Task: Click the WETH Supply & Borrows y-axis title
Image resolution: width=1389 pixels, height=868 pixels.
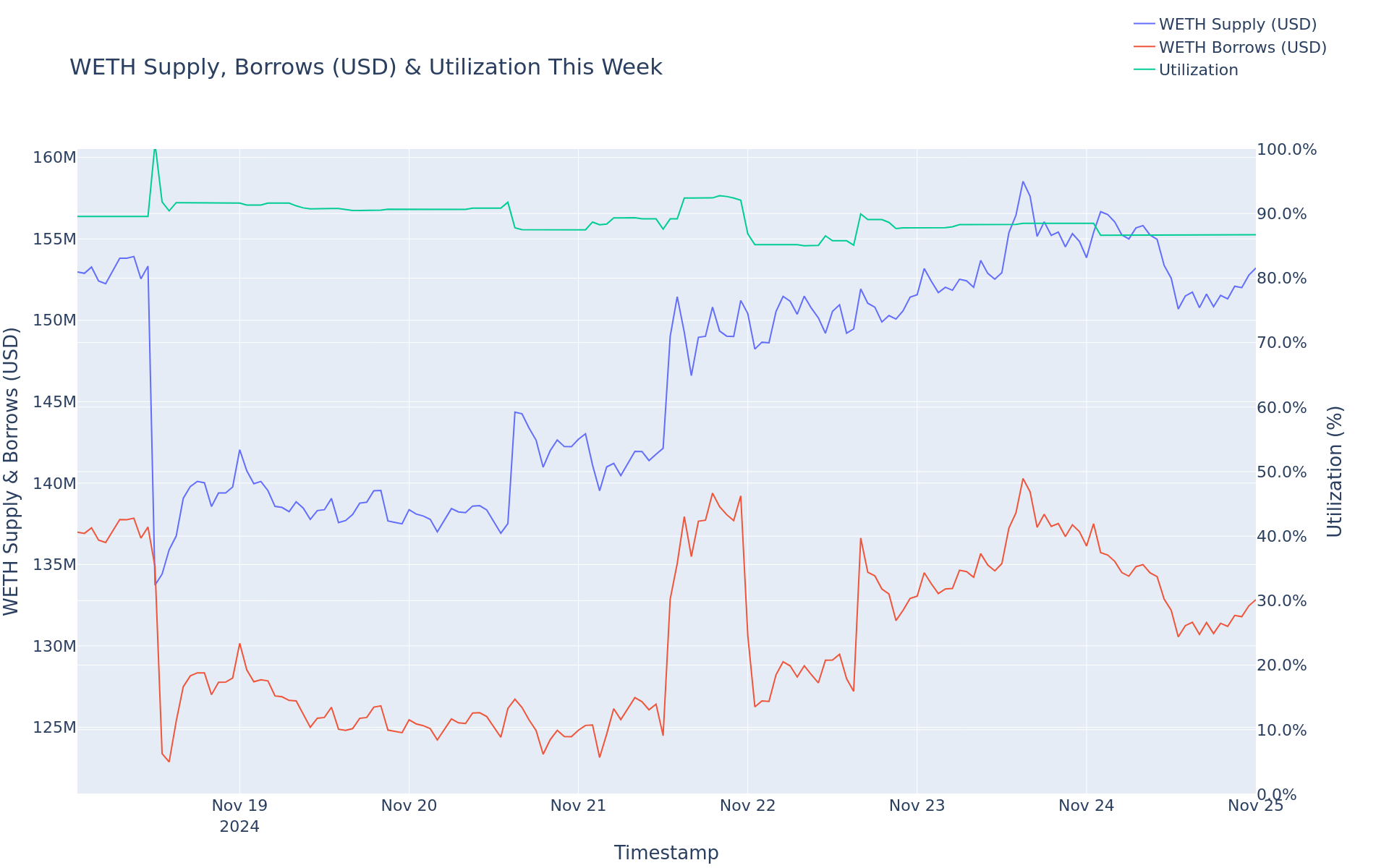Action: (x=11, y=471)
